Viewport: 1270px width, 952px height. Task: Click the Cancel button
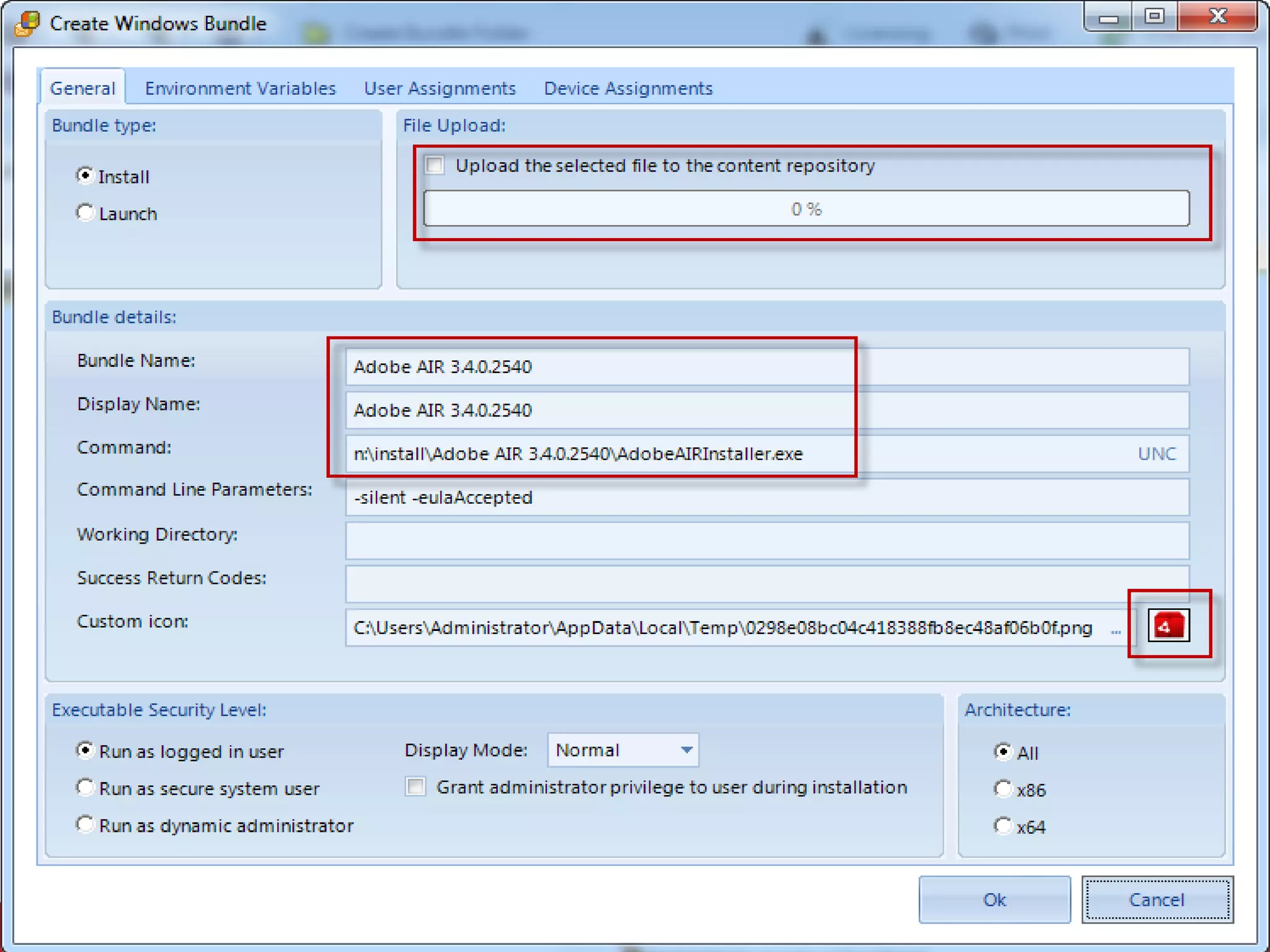pyautogui.click(x=1157, y=899)
